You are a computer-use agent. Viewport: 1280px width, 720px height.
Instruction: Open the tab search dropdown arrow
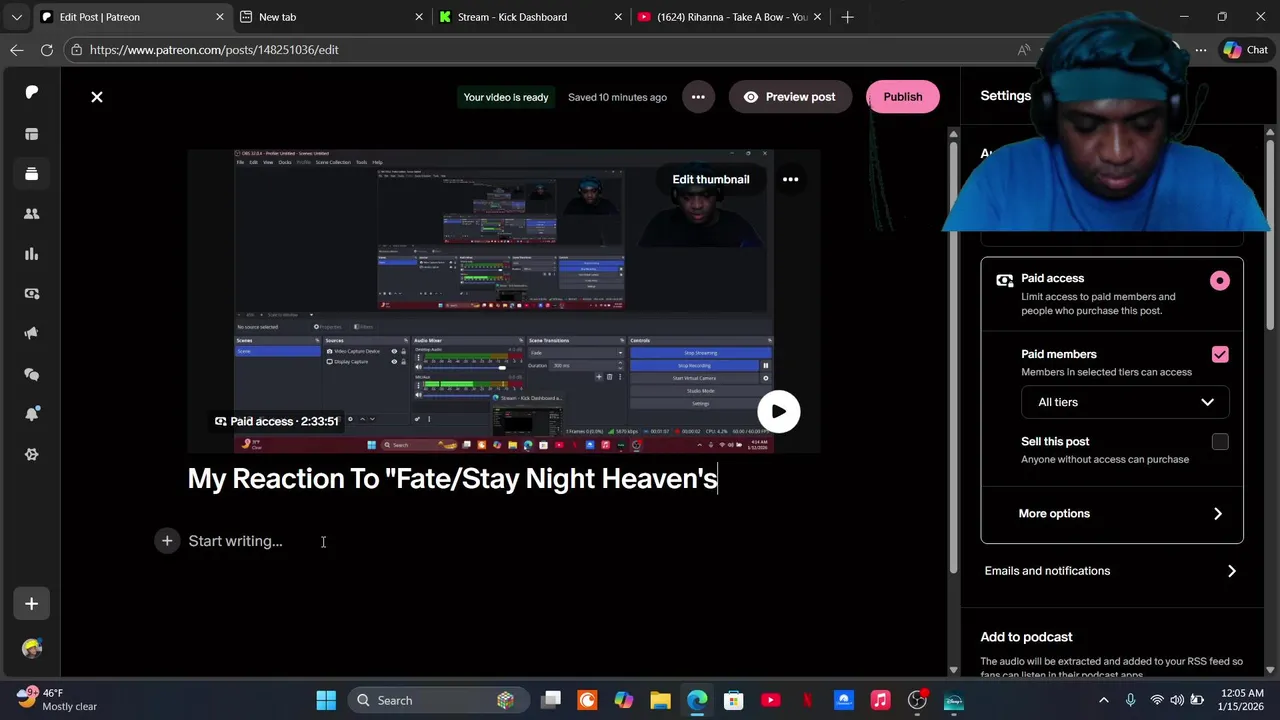point(16,17)
